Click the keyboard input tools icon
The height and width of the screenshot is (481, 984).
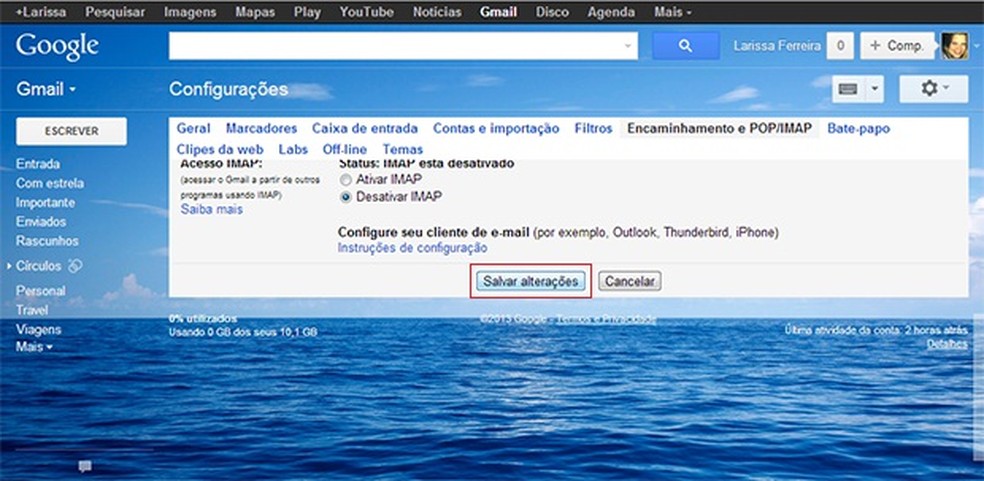pos(848,89)
